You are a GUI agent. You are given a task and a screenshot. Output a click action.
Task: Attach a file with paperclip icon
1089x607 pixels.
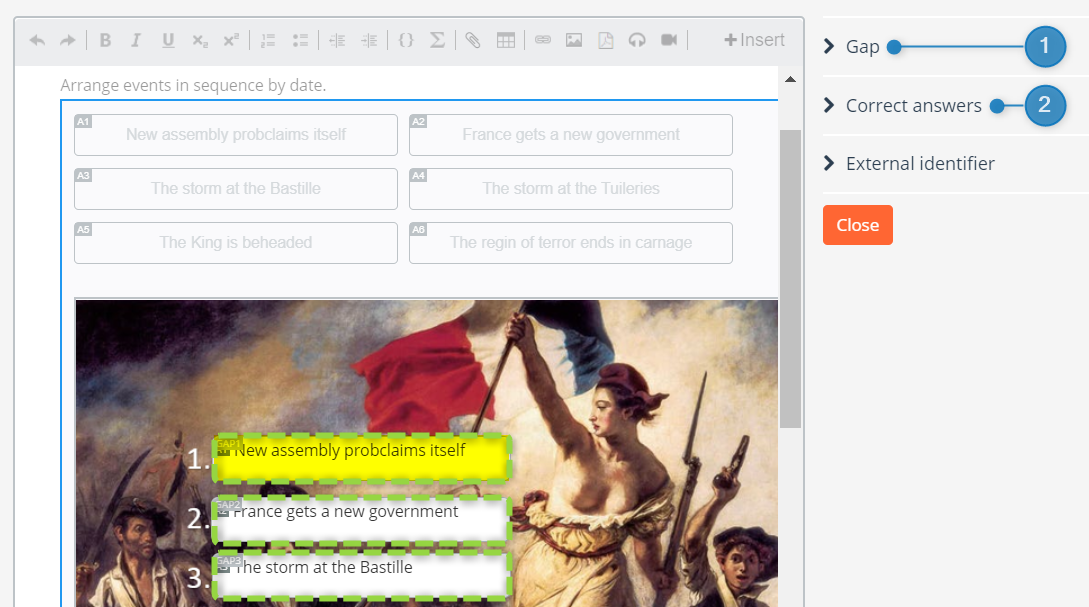(x=473, y=40)
